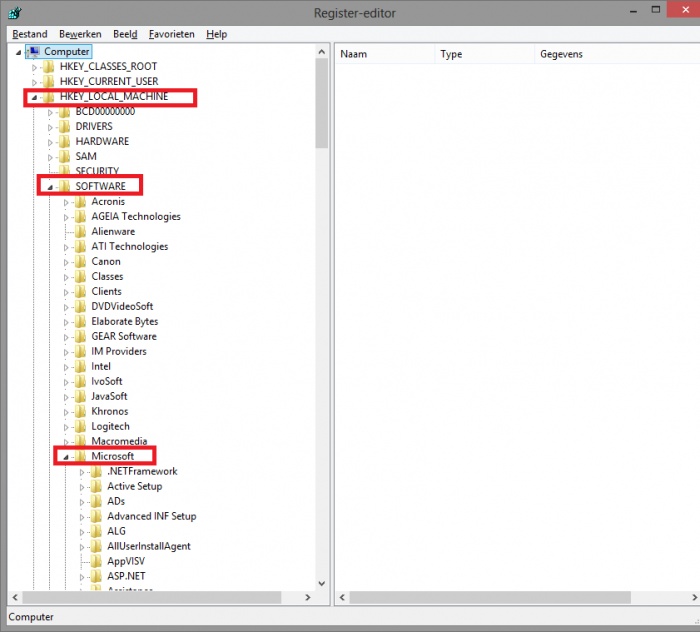The width and height of the screenshot is (700, 632).
Task: Click the Khronos folder icon
Action: click(x=80, y=412)
